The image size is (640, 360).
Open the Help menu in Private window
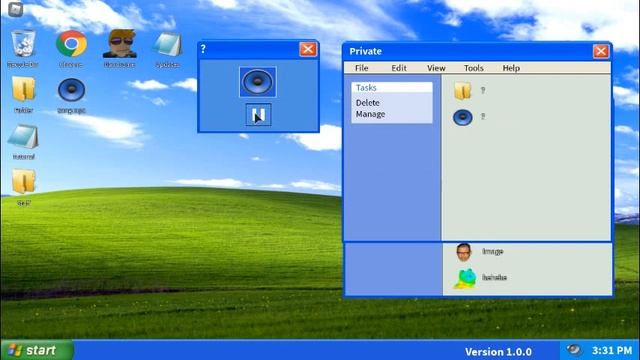tap(511, 68)
